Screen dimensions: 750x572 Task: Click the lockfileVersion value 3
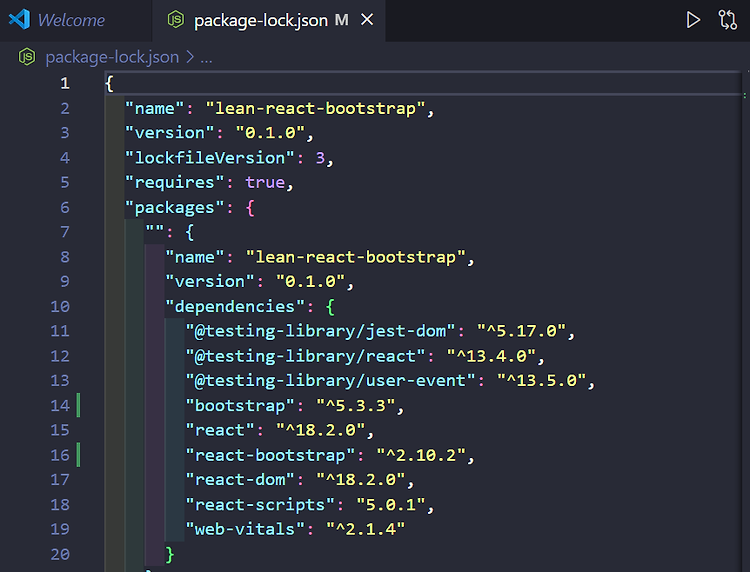click(x=320, y=158)
